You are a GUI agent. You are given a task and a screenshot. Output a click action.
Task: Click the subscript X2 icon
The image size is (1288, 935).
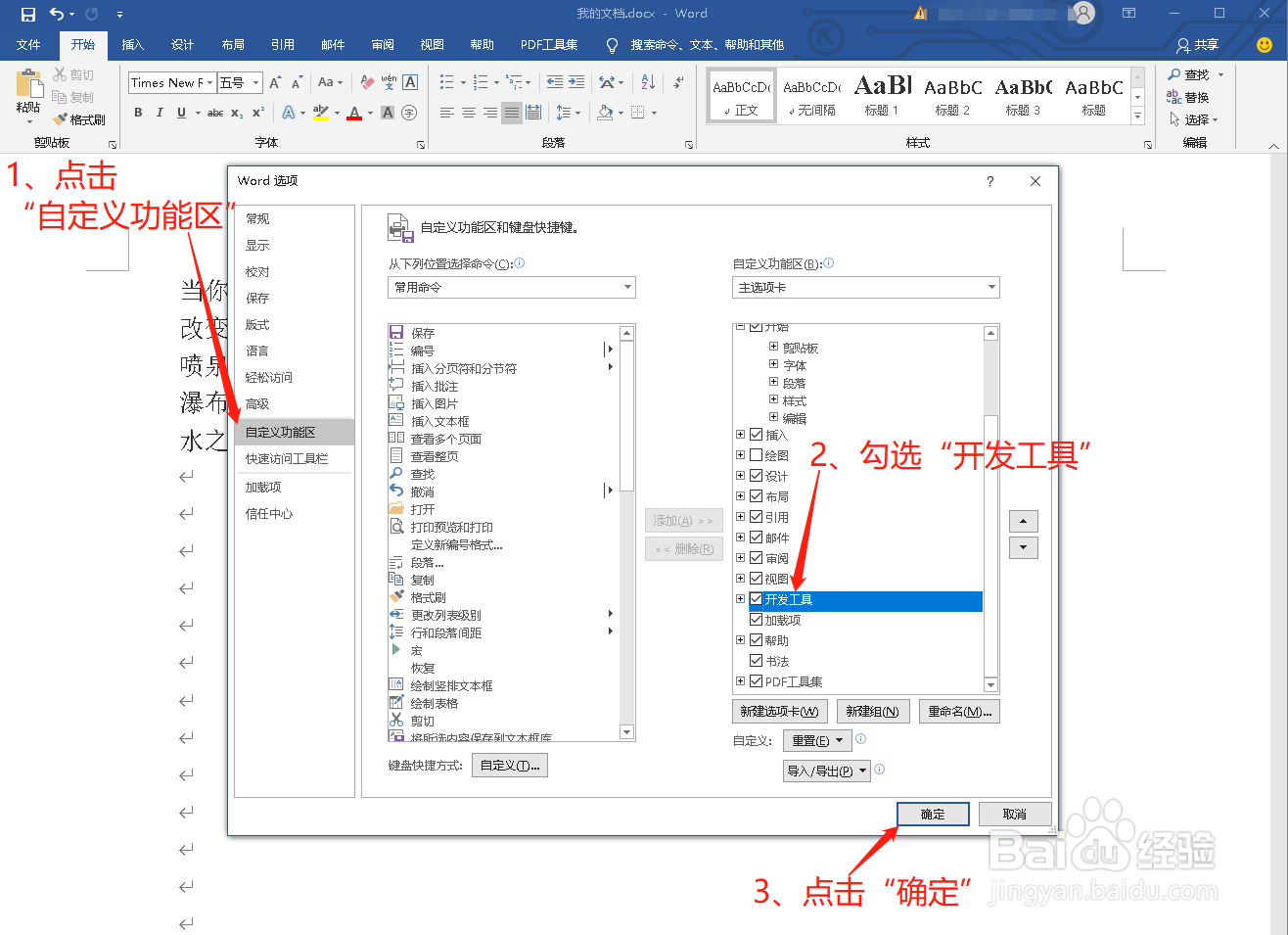(x=237, y=113)
